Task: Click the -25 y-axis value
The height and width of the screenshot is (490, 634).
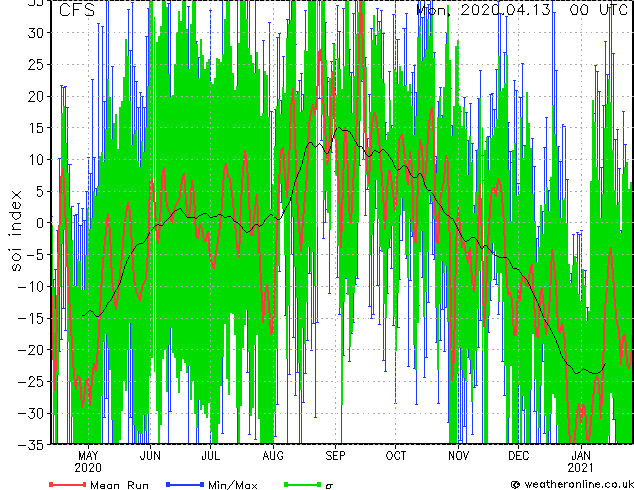Action: pyautogui.click(x=32, y=381)
